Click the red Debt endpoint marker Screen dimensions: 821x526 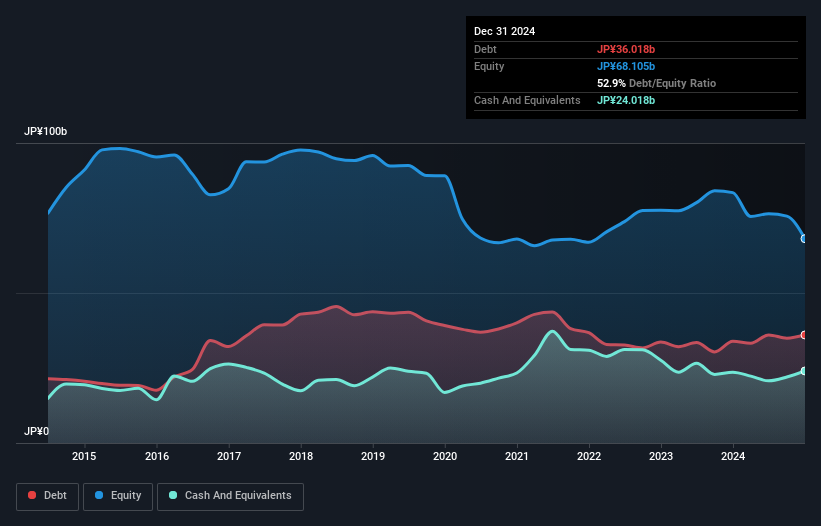[804, 335]
